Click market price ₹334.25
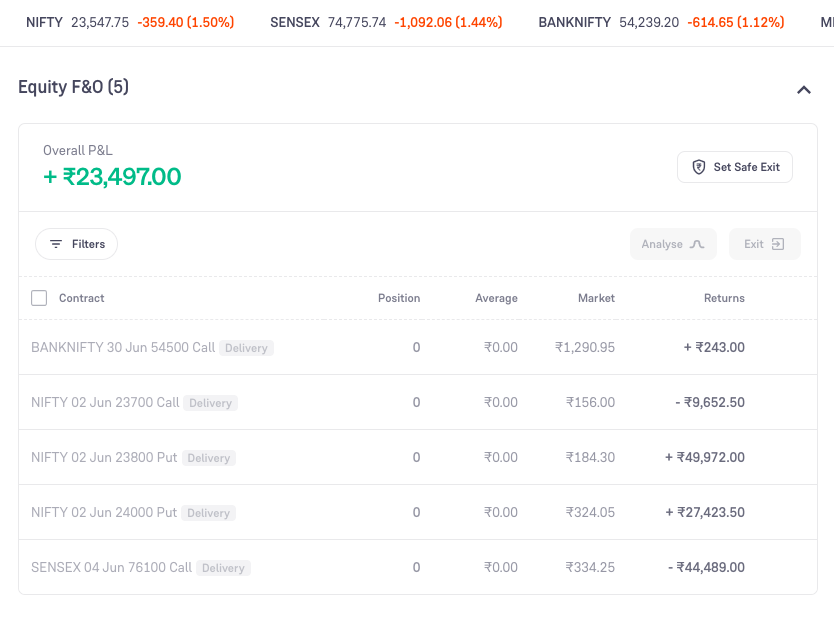The image size is (834, 622). pyautogui.click(x=590, y=568)
